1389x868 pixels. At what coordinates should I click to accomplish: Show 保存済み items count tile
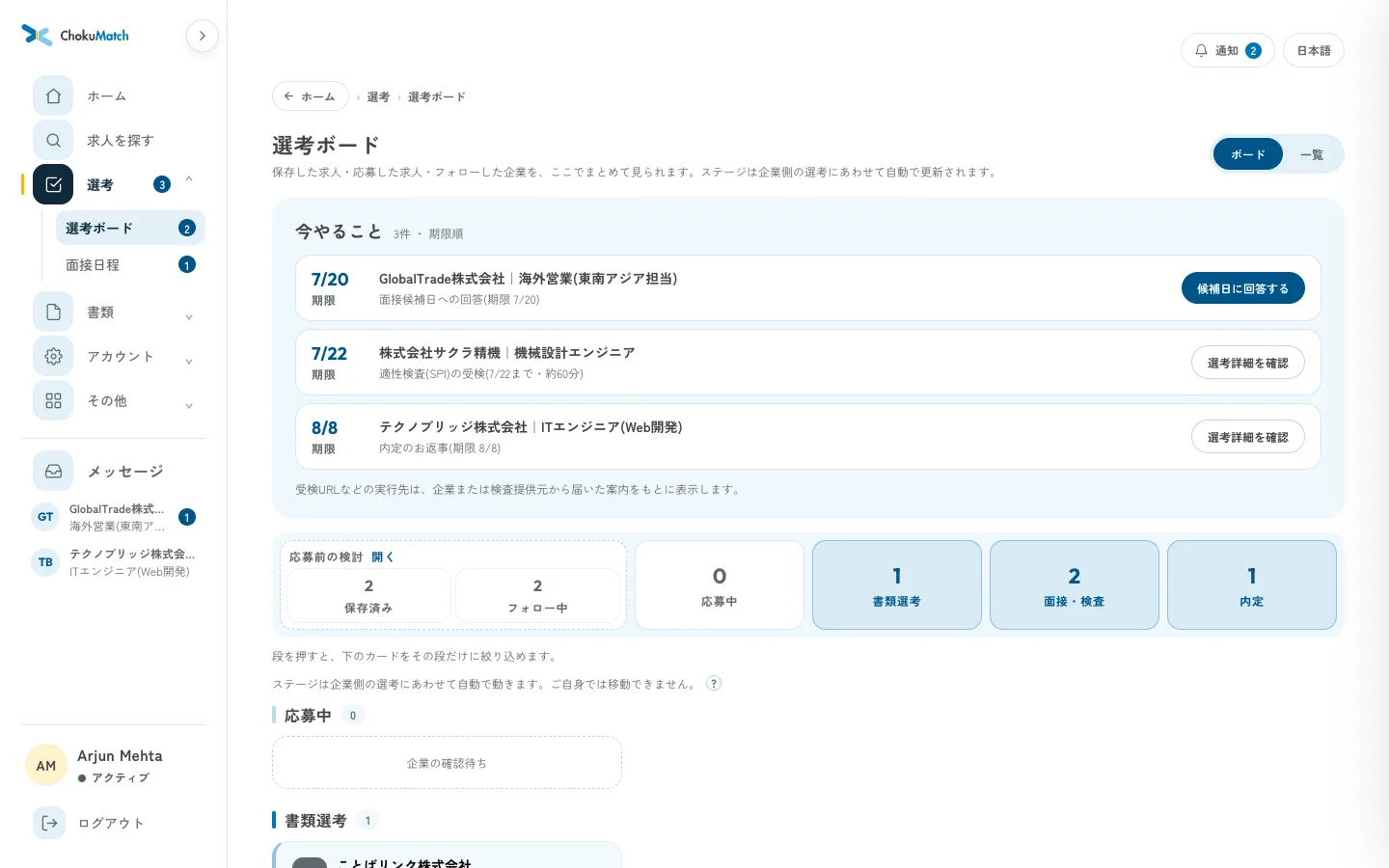368,595
